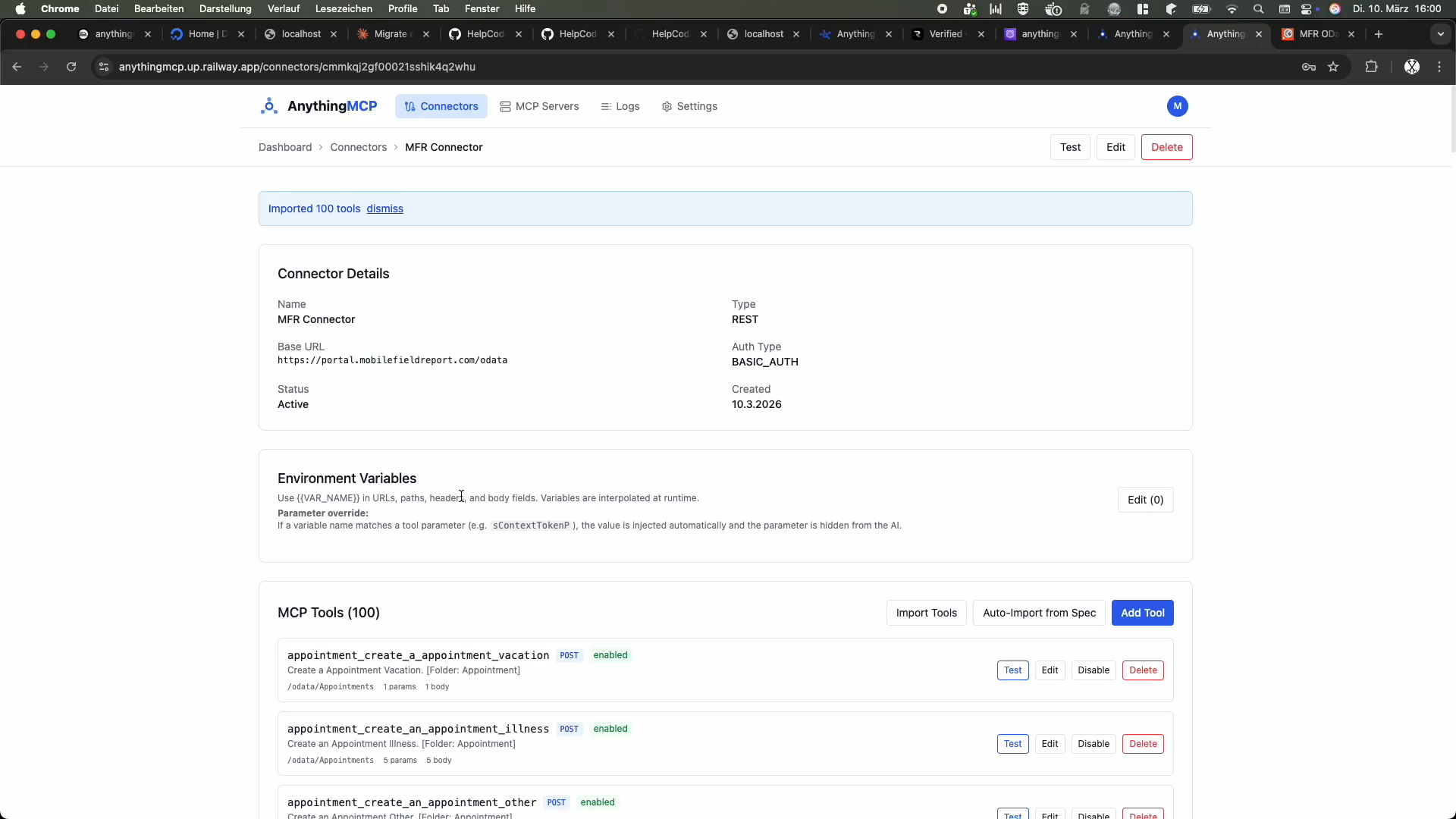This screenshot has height=819, width=1456.
Task: Edit the appointment illness tool
Action: pos(1050,744)
